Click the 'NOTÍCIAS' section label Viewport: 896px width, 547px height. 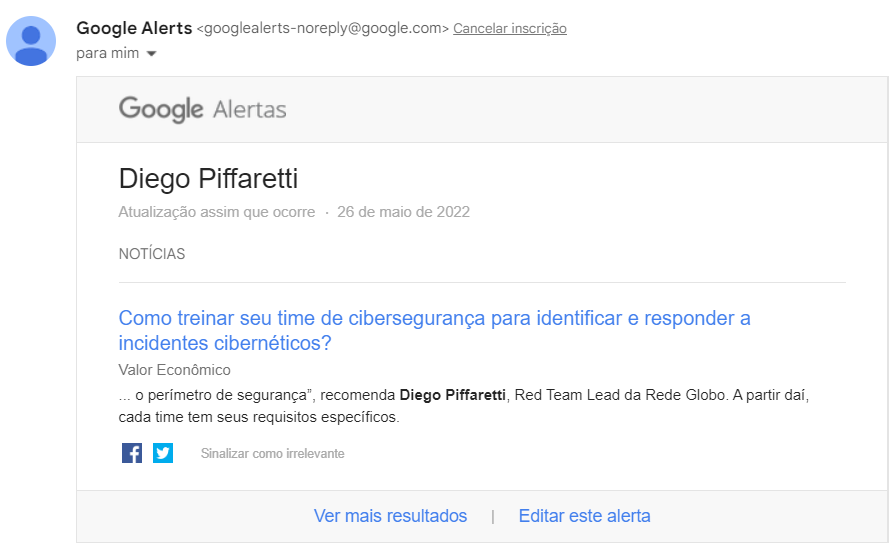tap(152, 254)
